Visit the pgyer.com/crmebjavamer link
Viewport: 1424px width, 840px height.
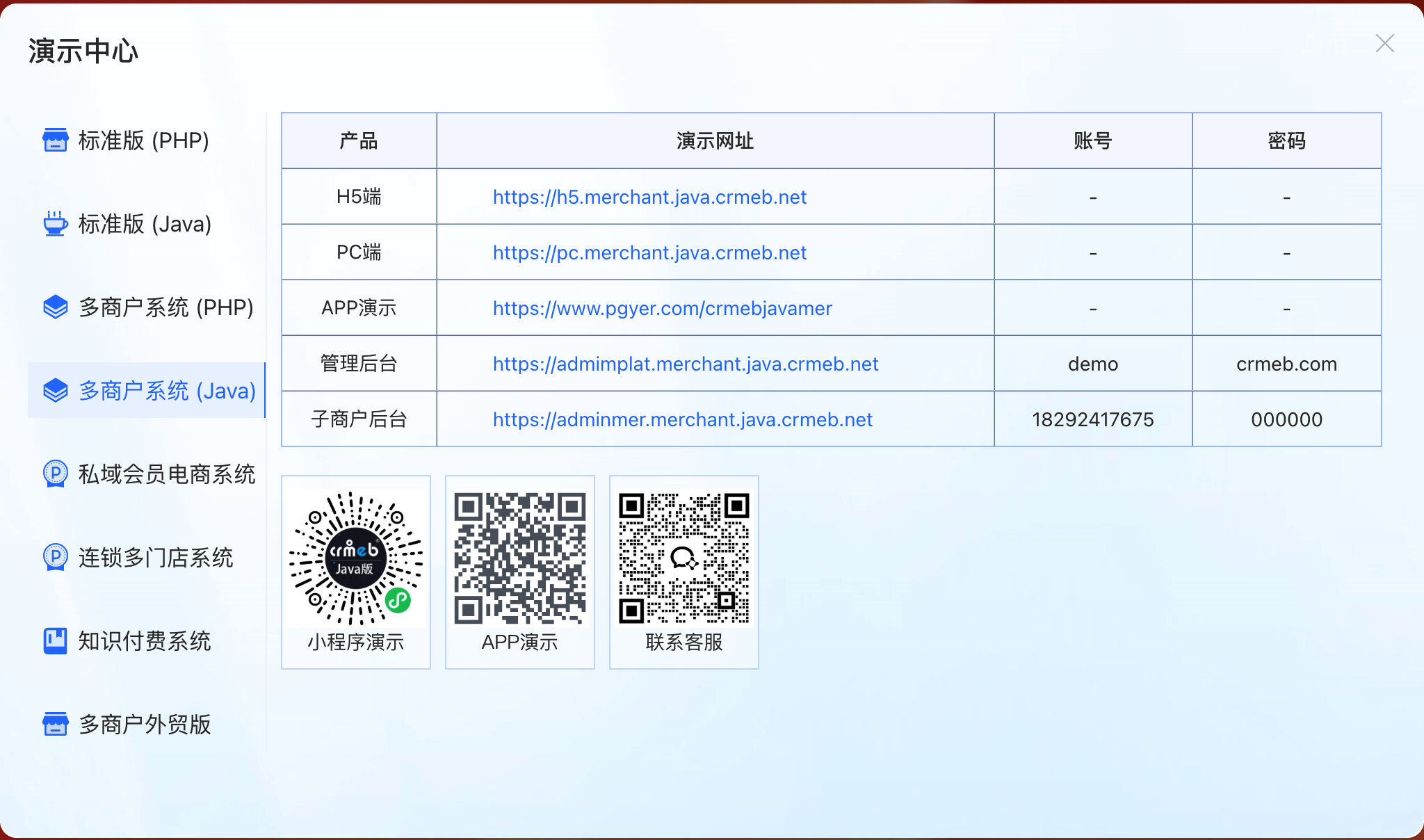[662, 308]
